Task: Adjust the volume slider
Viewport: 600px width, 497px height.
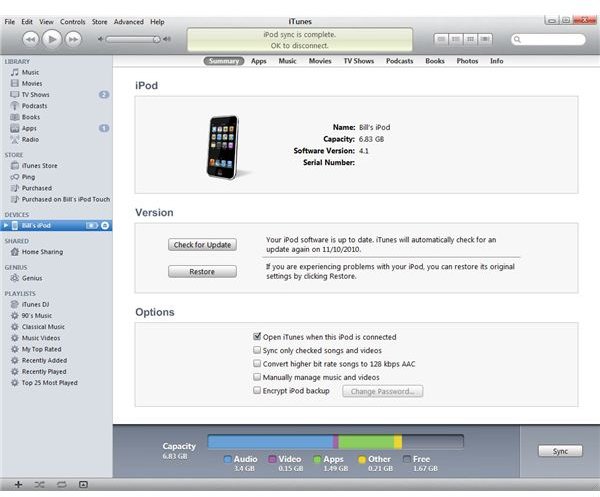Action: 133,39
